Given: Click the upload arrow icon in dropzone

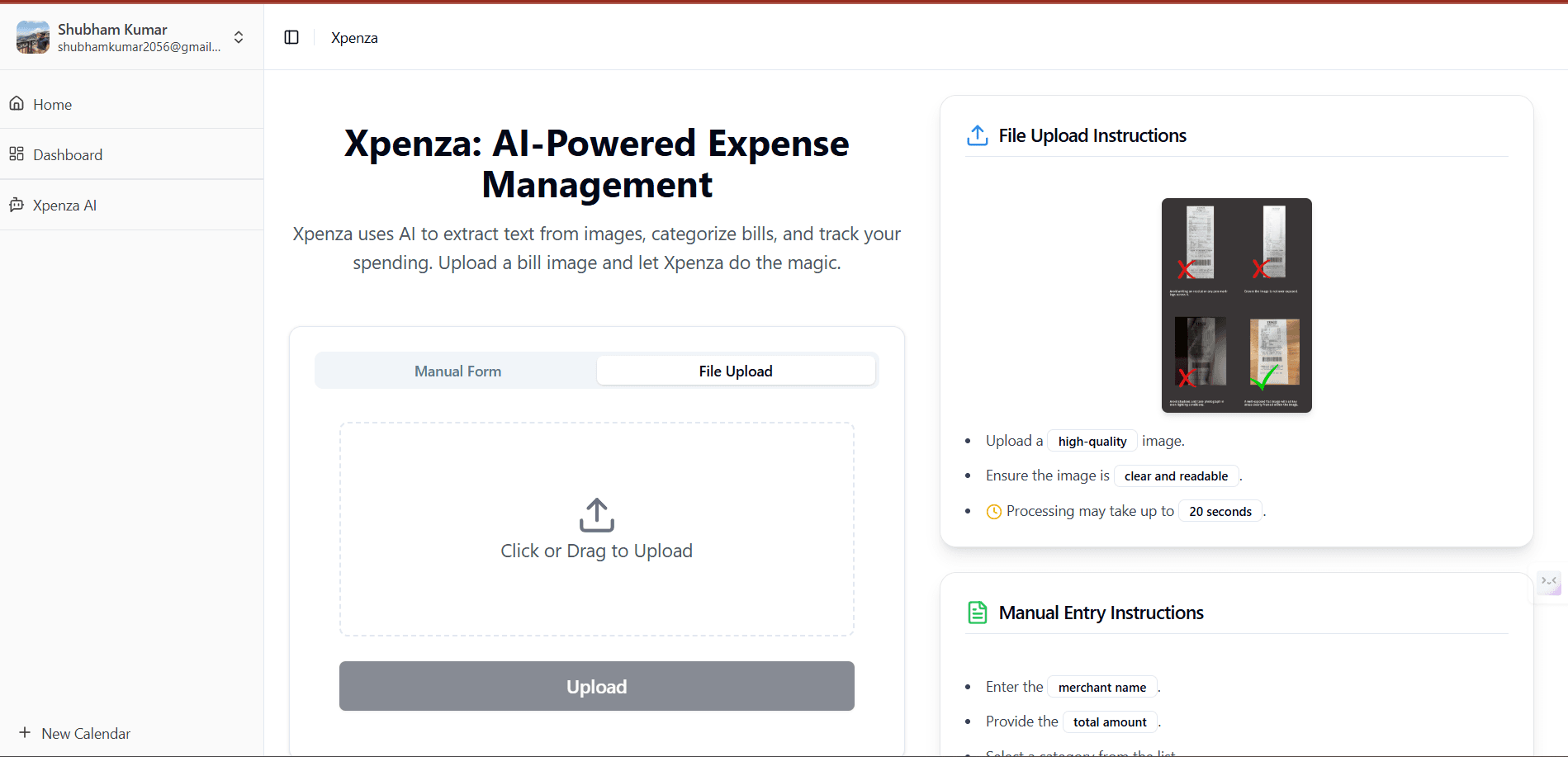Looking at the screenshot, I should point(596,515).
